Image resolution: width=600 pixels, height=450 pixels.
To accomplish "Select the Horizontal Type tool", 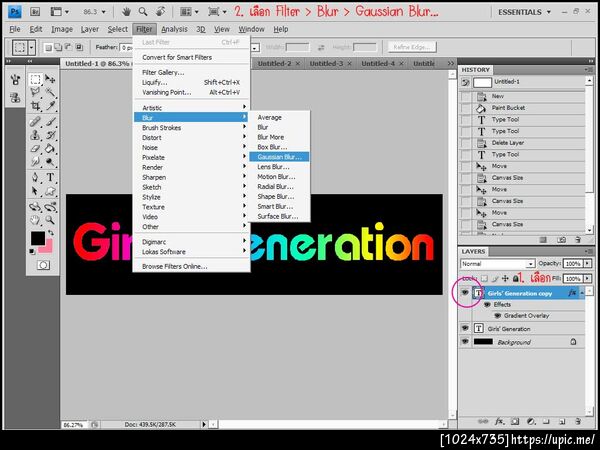I will coord(50,178).
